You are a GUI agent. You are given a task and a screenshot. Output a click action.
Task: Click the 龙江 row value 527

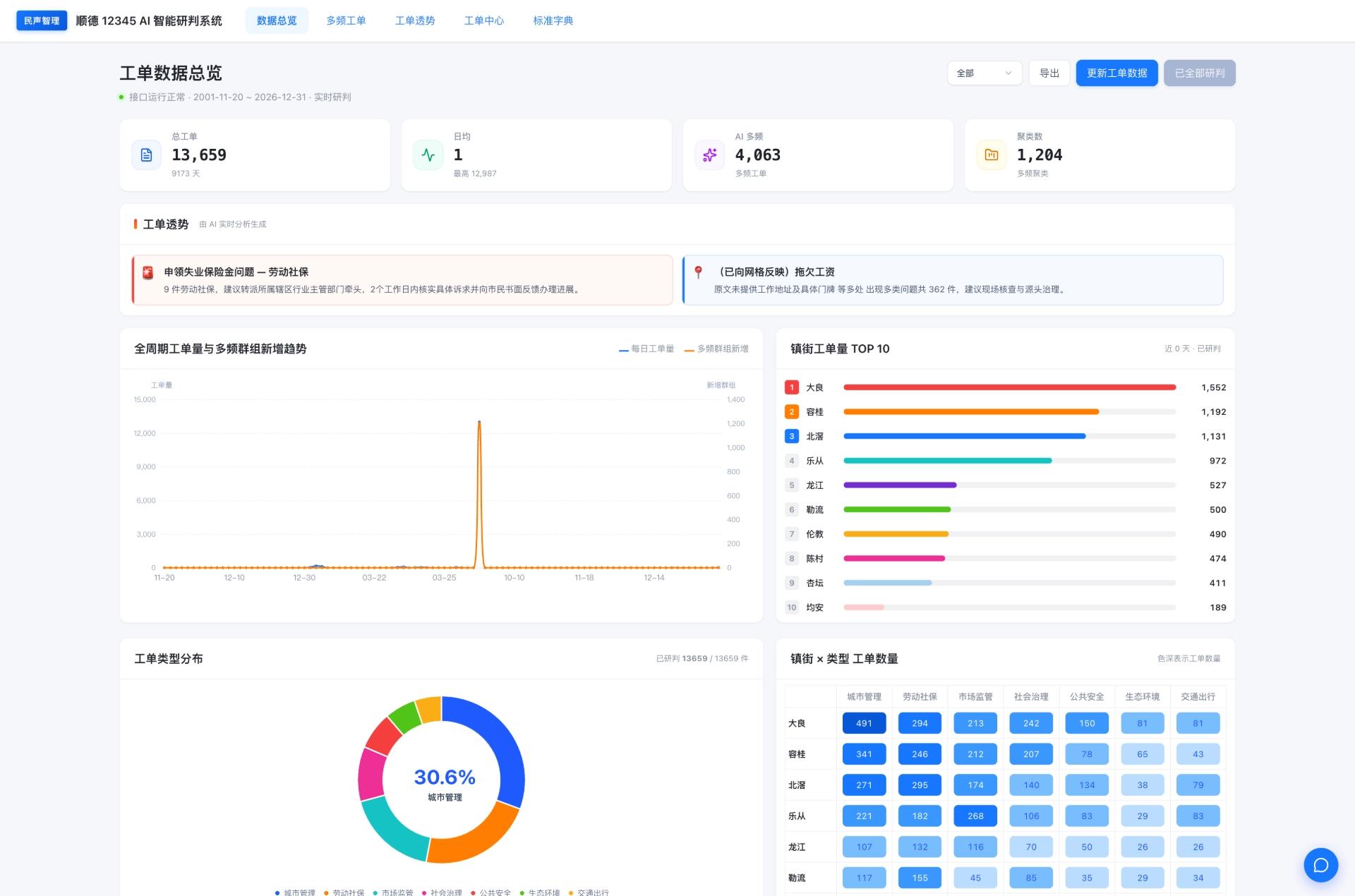click(x=1217, y=485)
